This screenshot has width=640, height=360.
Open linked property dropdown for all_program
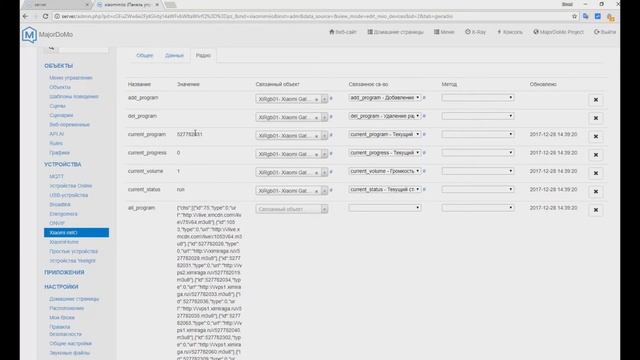[x=384, y=208]
